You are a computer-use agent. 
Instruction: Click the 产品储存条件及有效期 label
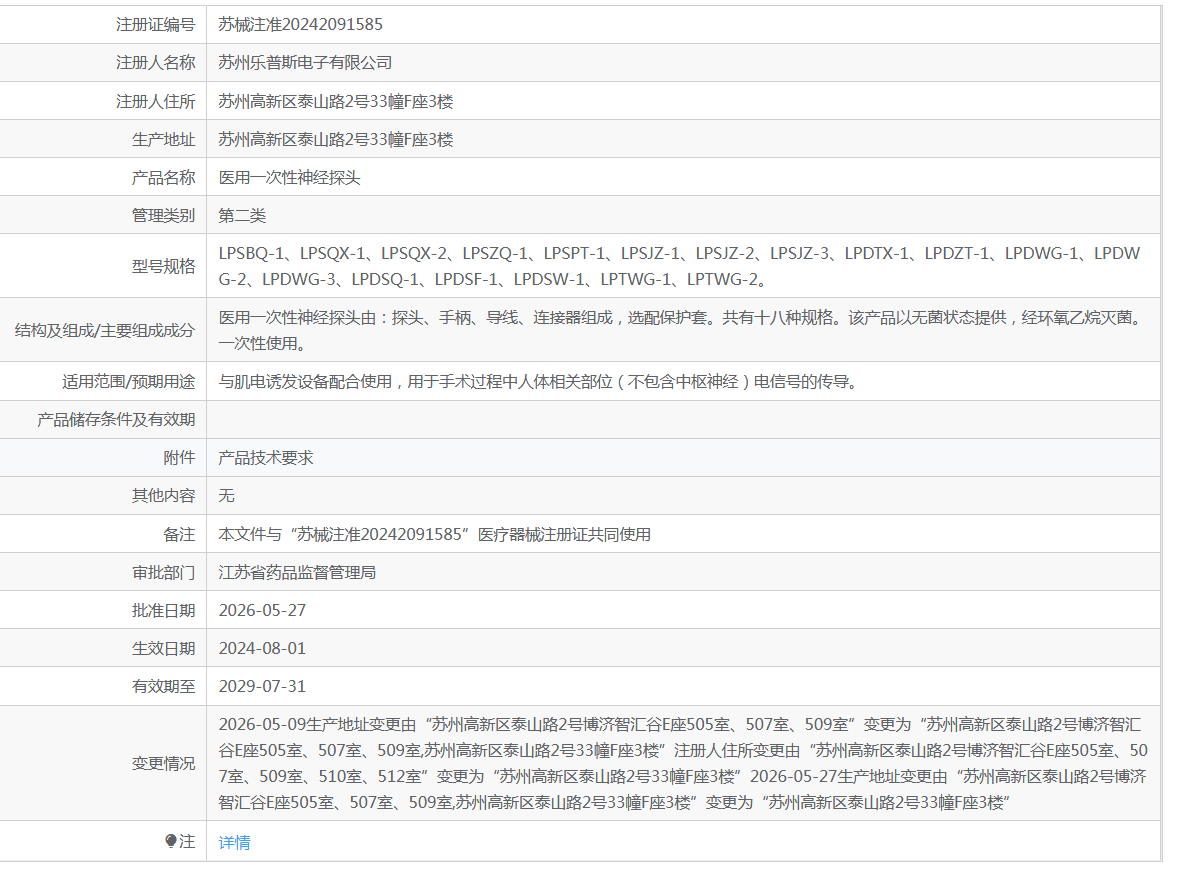point(116,419)
